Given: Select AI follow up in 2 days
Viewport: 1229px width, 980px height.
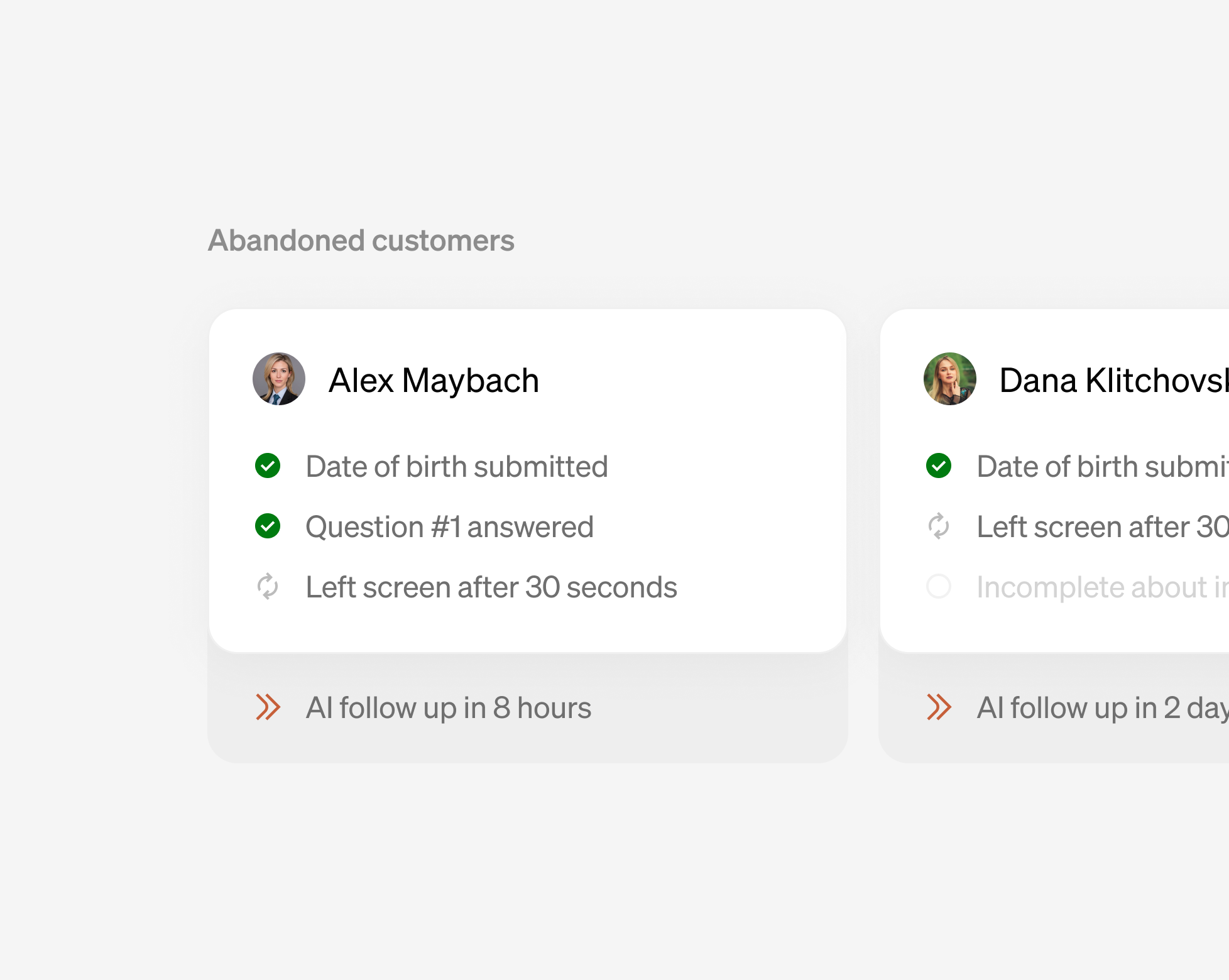Looking at the screenshot, I should coord(1103,708).
